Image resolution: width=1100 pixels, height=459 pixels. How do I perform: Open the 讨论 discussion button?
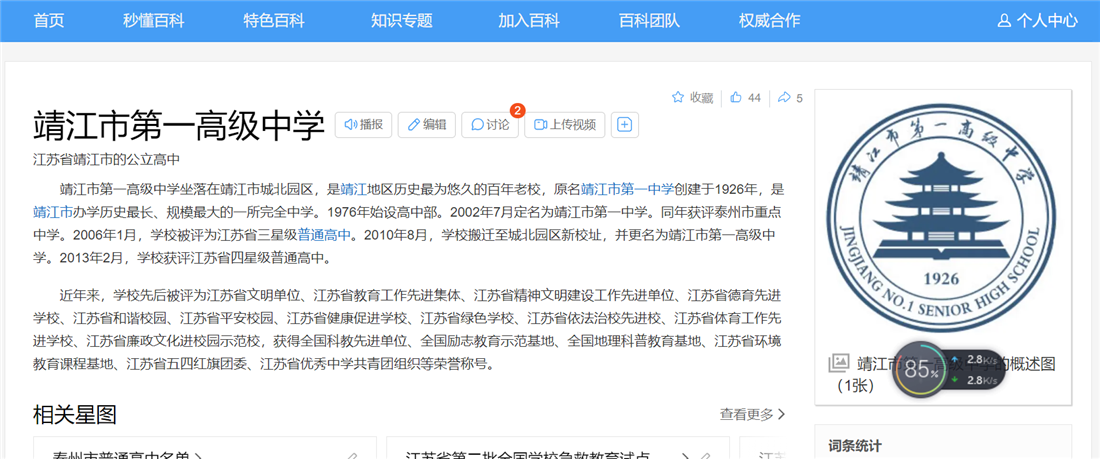click(490, 125)
